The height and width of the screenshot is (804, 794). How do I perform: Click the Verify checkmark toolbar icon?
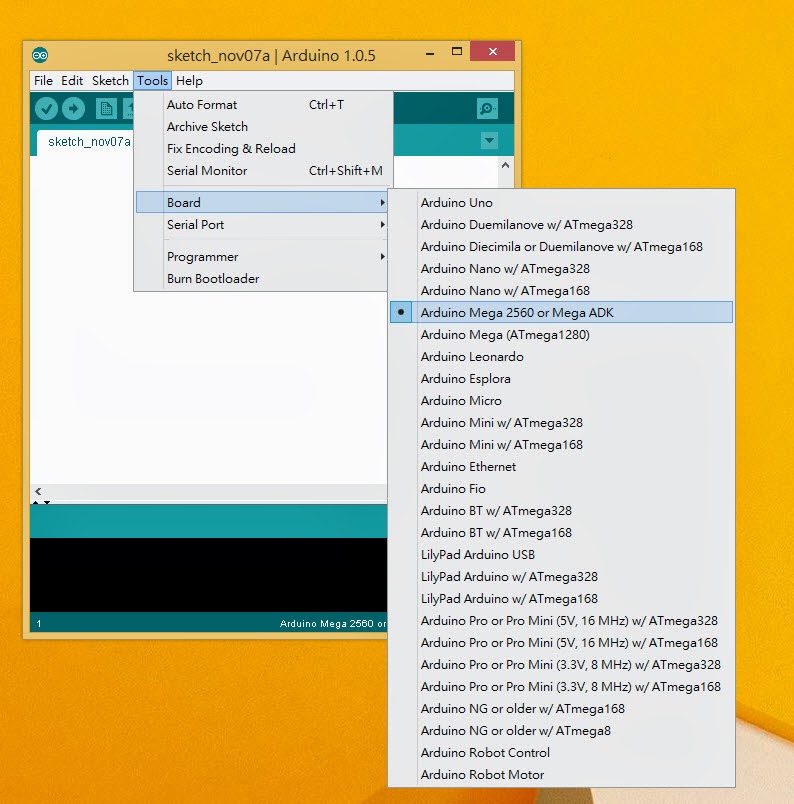click(46, 109)
